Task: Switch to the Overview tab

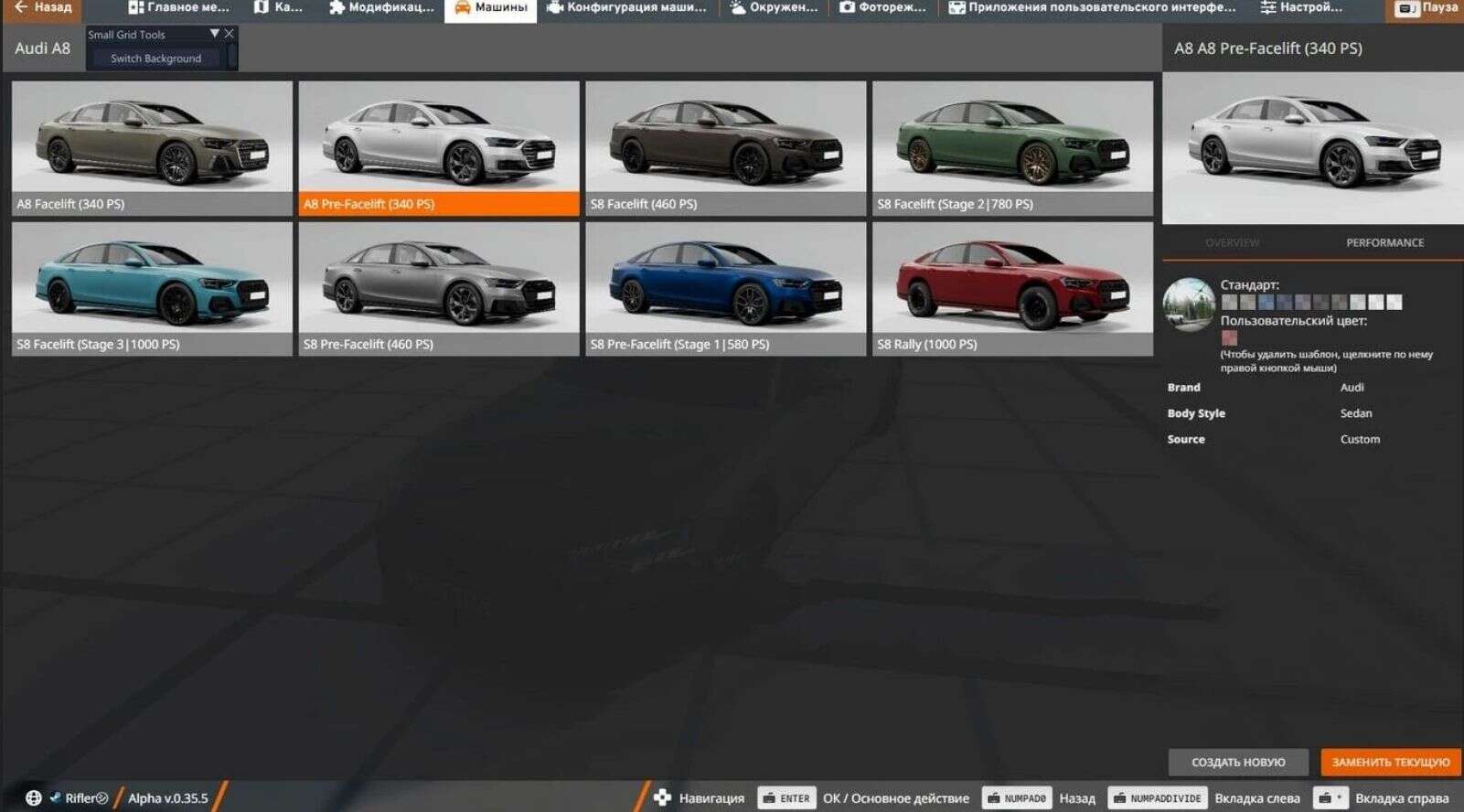Action: pos(1232,243)
